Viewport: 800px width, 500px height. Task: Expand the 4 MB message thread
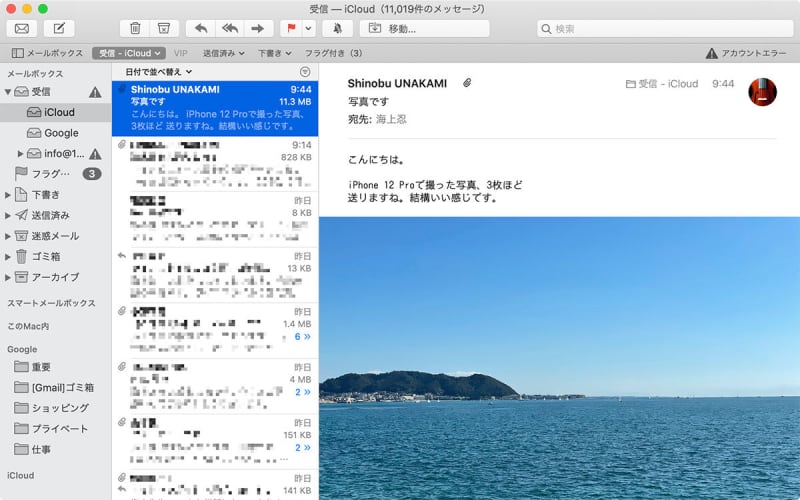(x=303, y=392)
